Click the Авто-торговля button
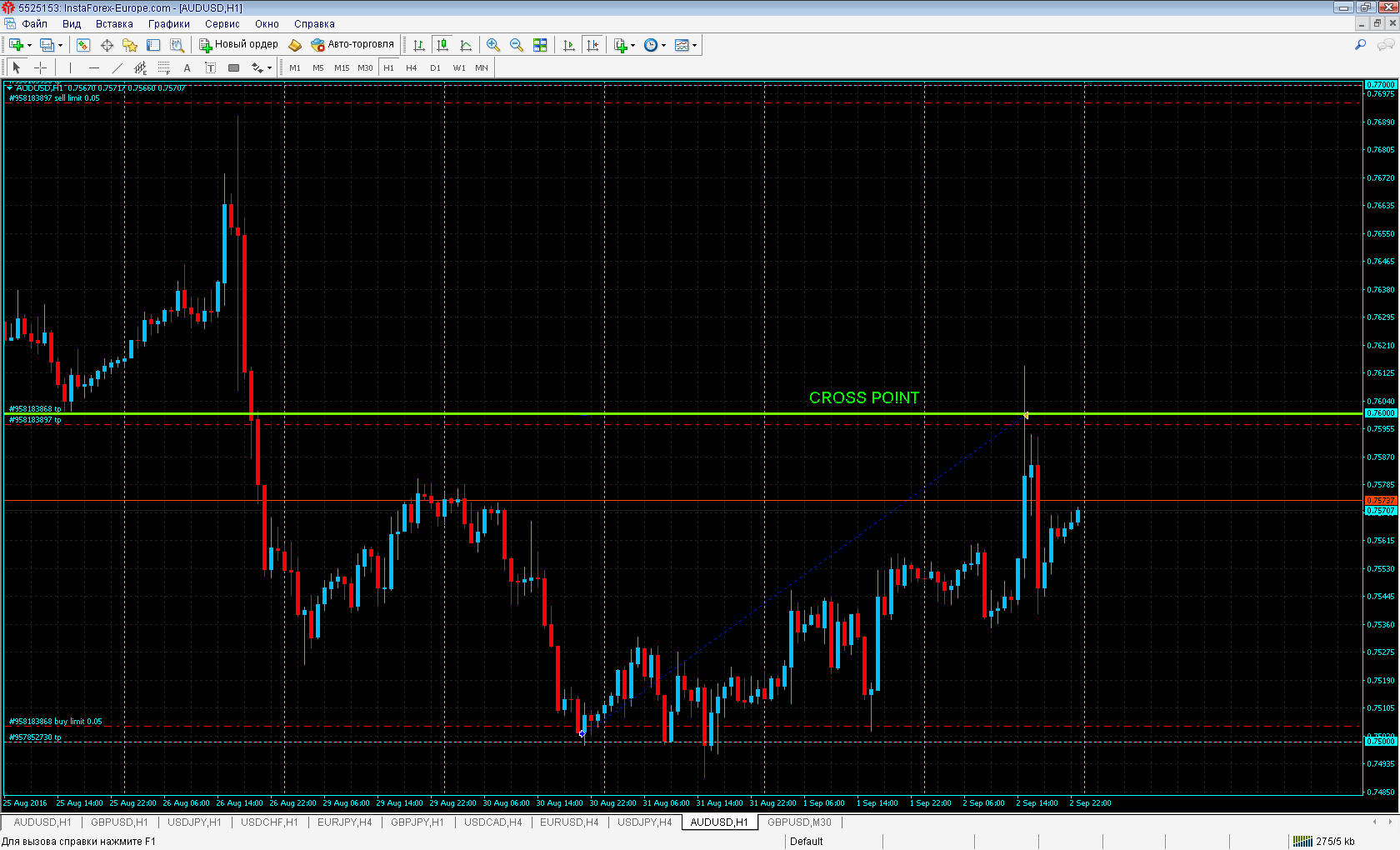1400x850 pixels. coord(352,45)
